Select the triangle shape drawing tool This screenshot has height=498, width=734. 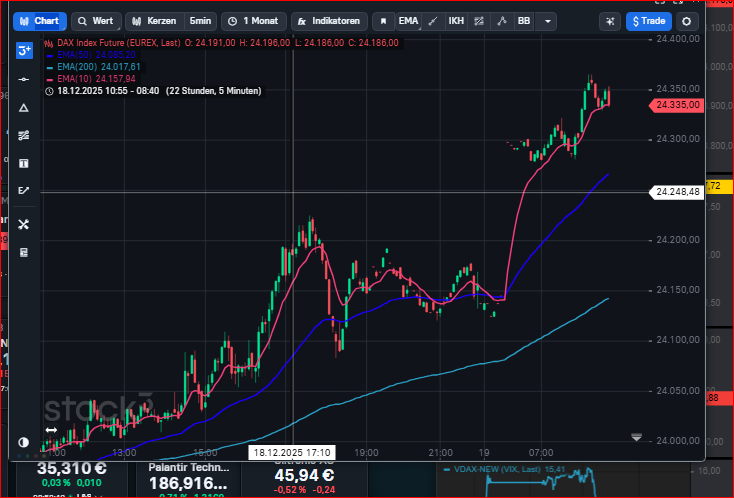[24, 107]
